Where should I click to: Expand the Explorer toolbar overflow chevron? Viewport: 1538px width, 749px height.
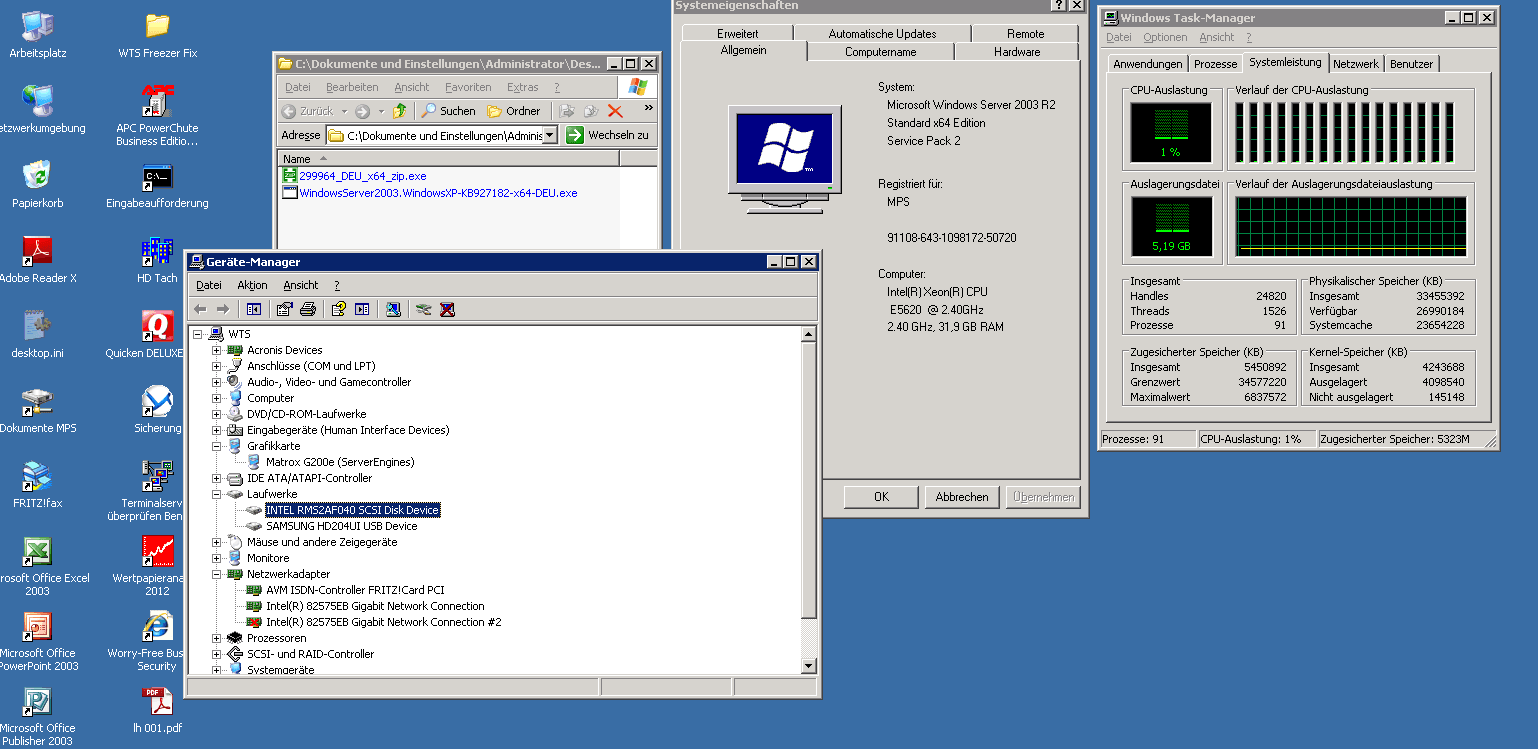(648, 108)
